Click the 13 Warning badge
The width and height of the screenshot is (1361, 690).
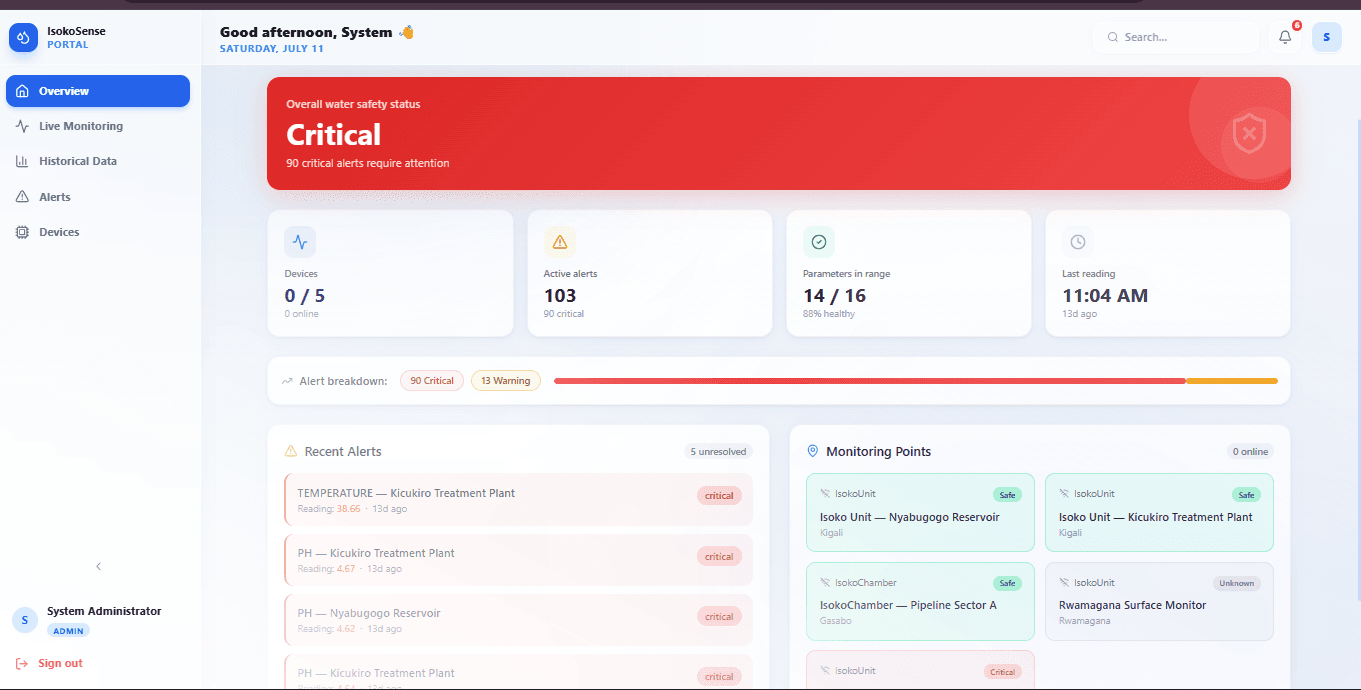pyautogui.click(x=506, y=381)
